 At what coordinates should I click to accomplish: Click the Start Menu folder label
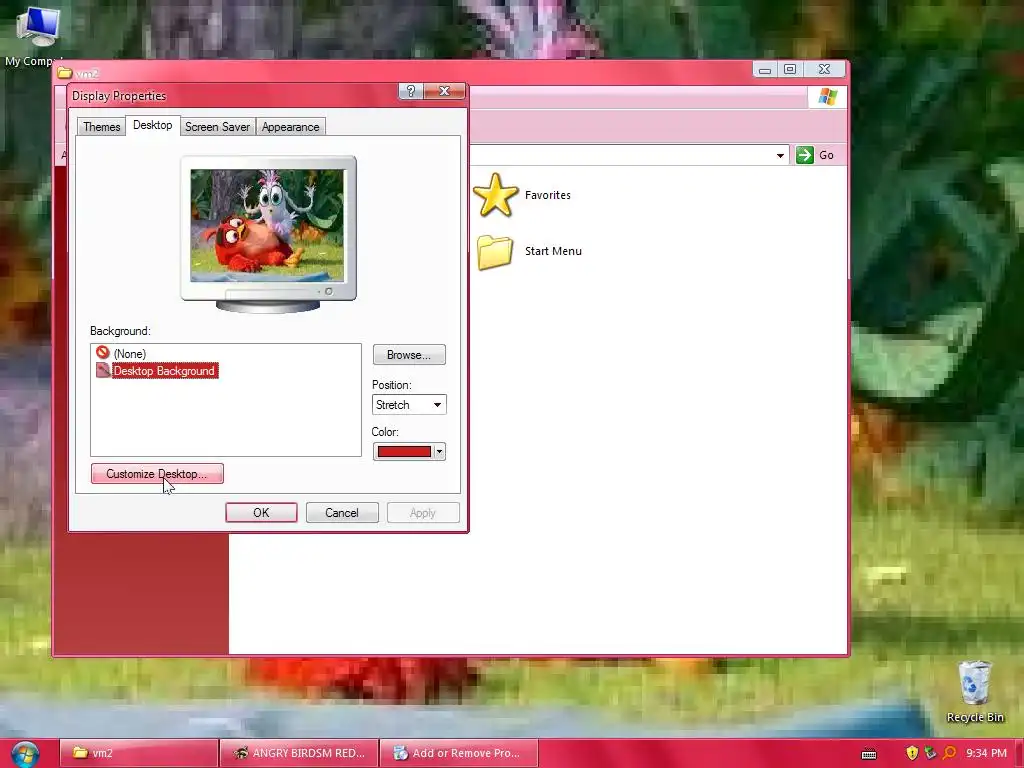click(x=553, y=251)
